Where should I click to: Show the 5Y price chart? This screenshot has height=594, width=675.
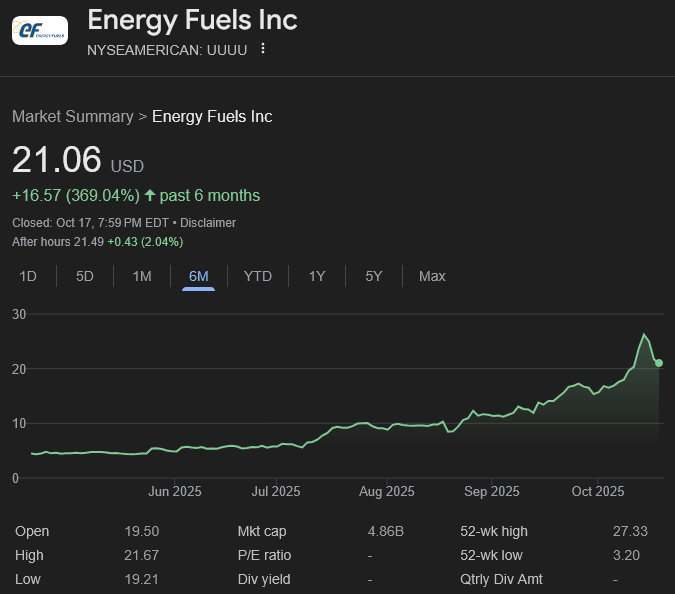tap(374, 276)
